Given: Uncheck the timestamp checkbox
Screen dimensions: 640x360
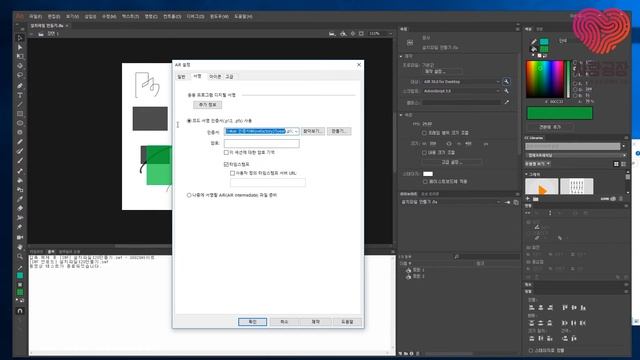Looking at the screenshot, I should point(226,164).
